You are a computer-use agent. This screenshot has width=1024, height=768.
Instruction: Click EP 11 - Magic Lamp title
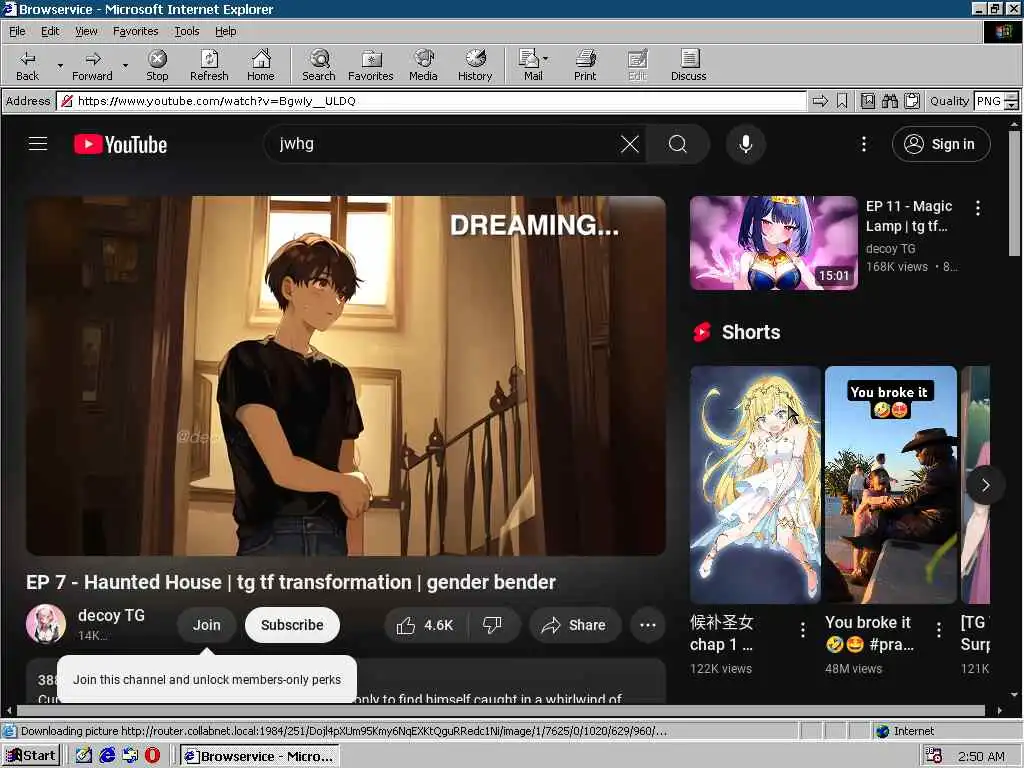908,216
